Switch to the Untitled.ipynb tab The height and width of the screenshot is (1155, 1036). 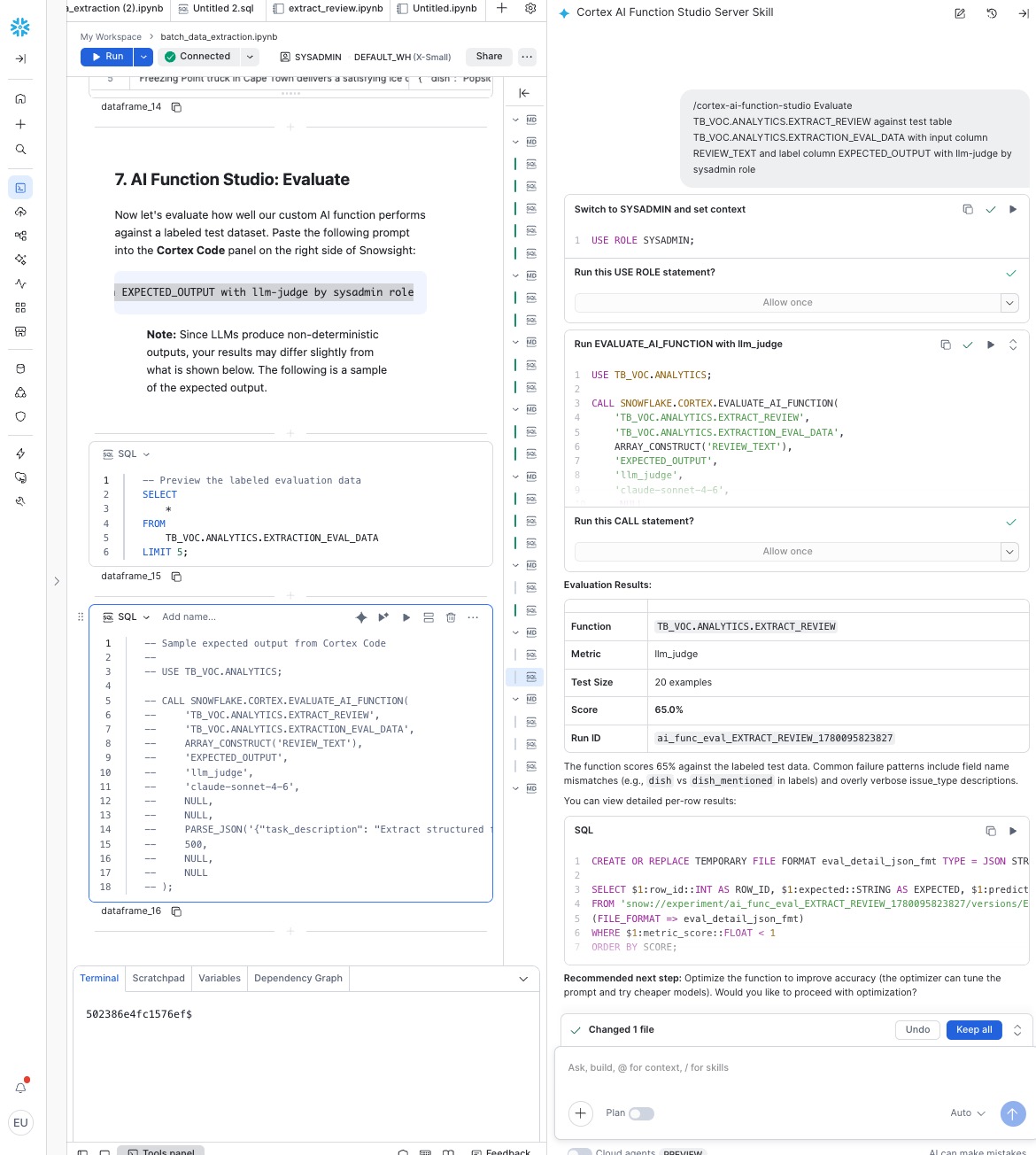[437, 8]
